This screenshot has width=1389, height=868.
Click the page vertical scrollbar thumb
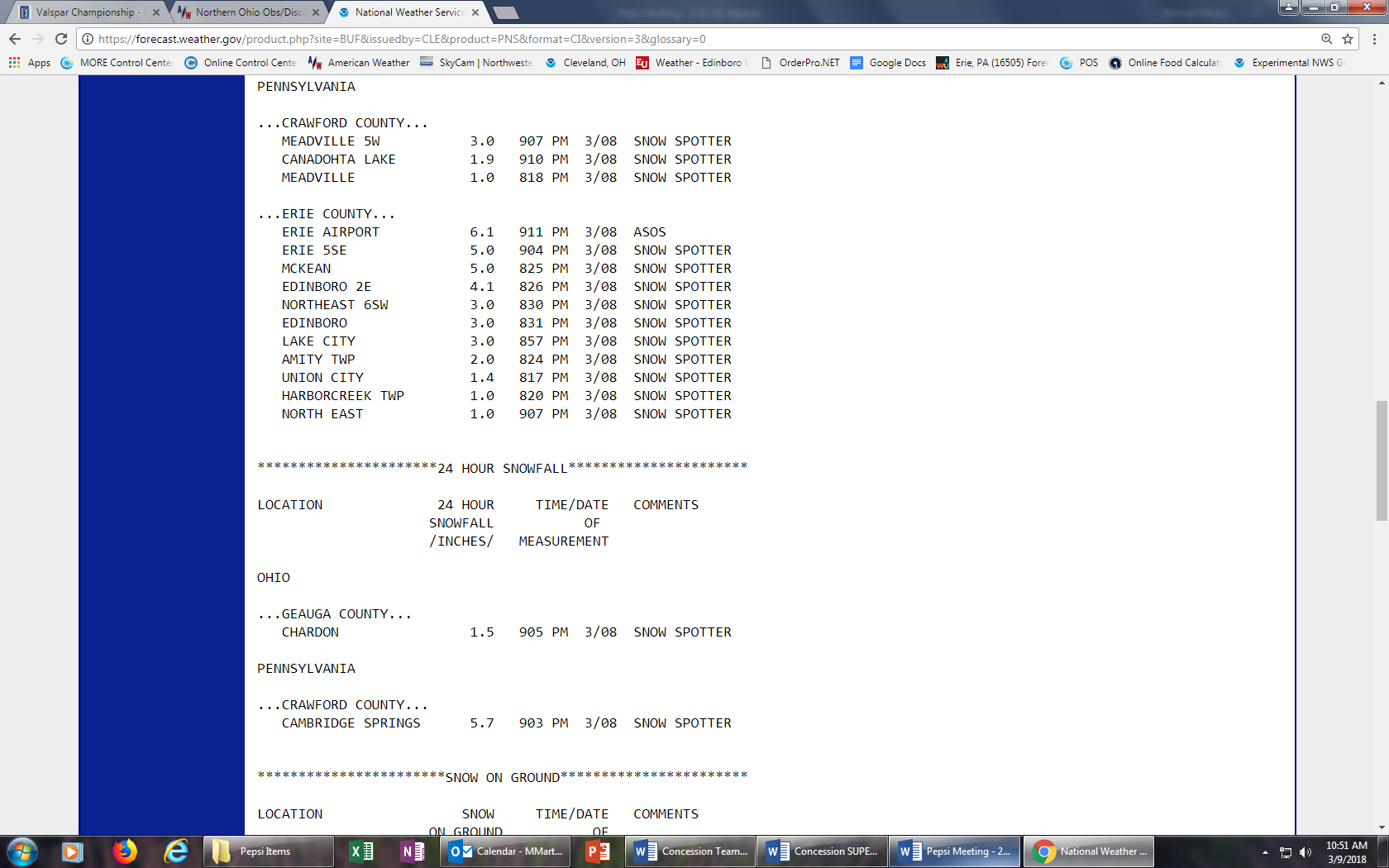click(x=1382, y=460)
